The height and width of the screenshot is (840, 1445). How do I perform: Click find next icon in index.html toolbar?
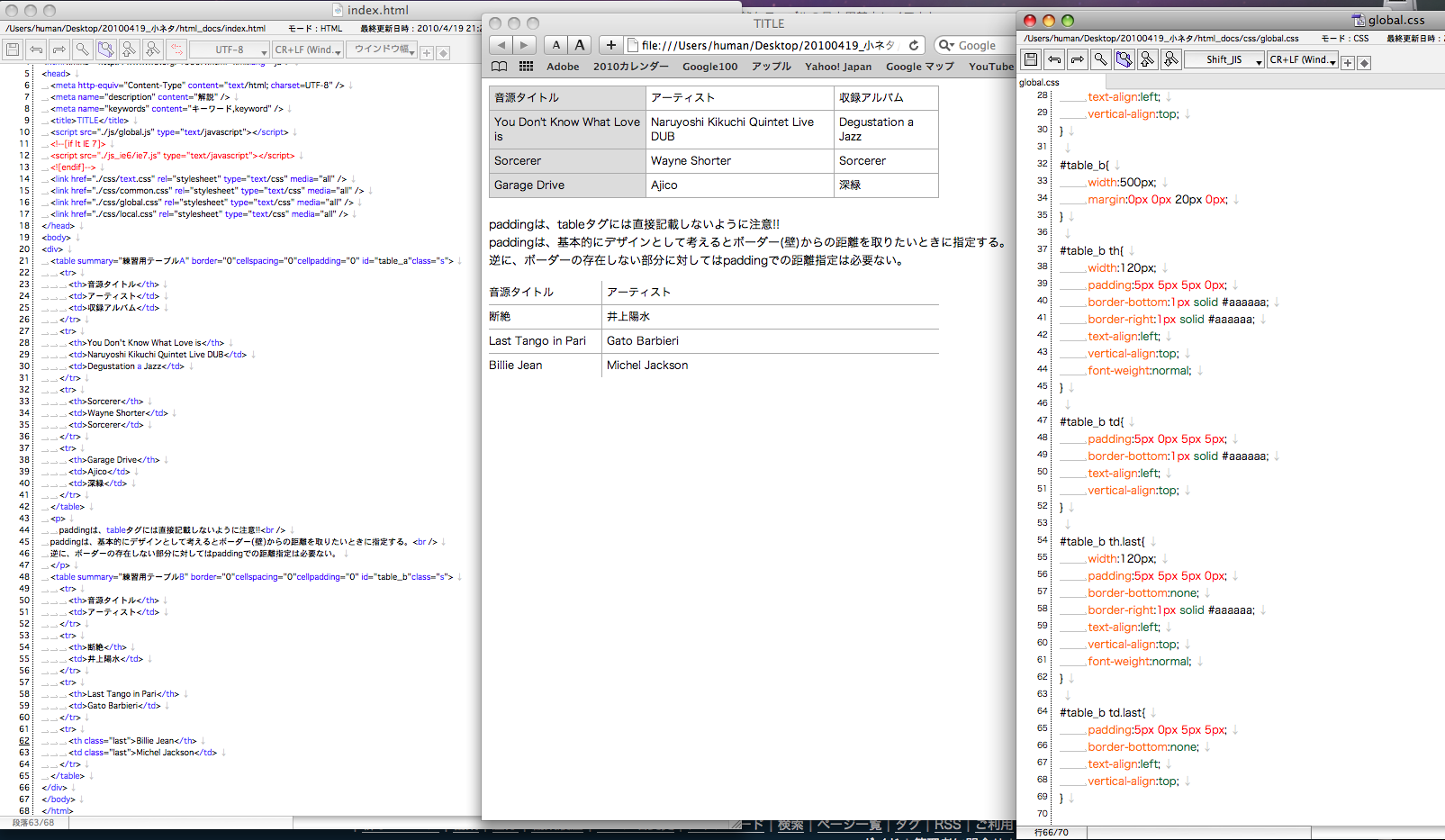[x=153, y=50]
